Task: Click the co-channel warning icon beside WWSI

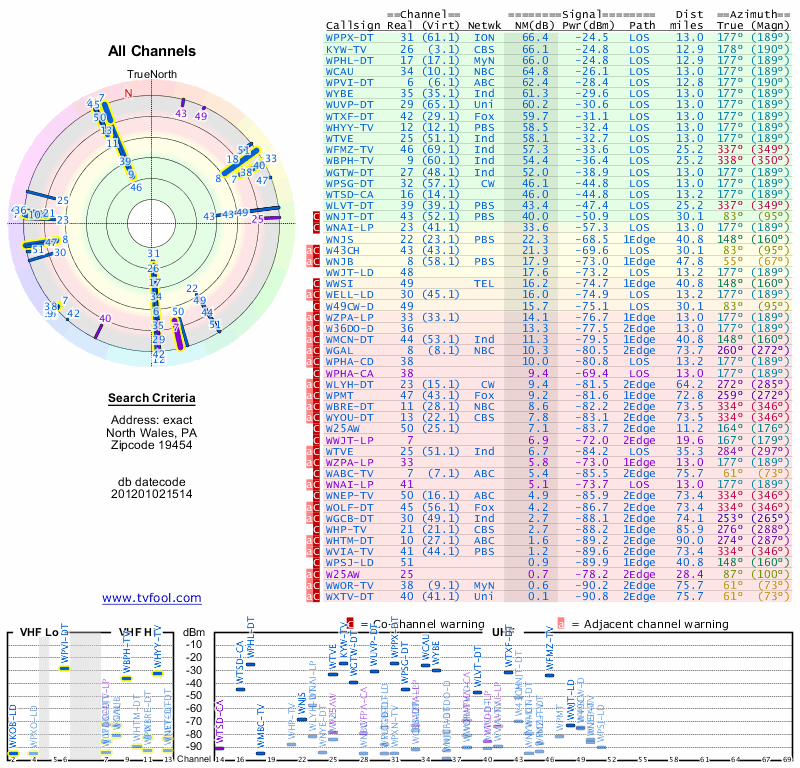Action: tap(317, 283)
